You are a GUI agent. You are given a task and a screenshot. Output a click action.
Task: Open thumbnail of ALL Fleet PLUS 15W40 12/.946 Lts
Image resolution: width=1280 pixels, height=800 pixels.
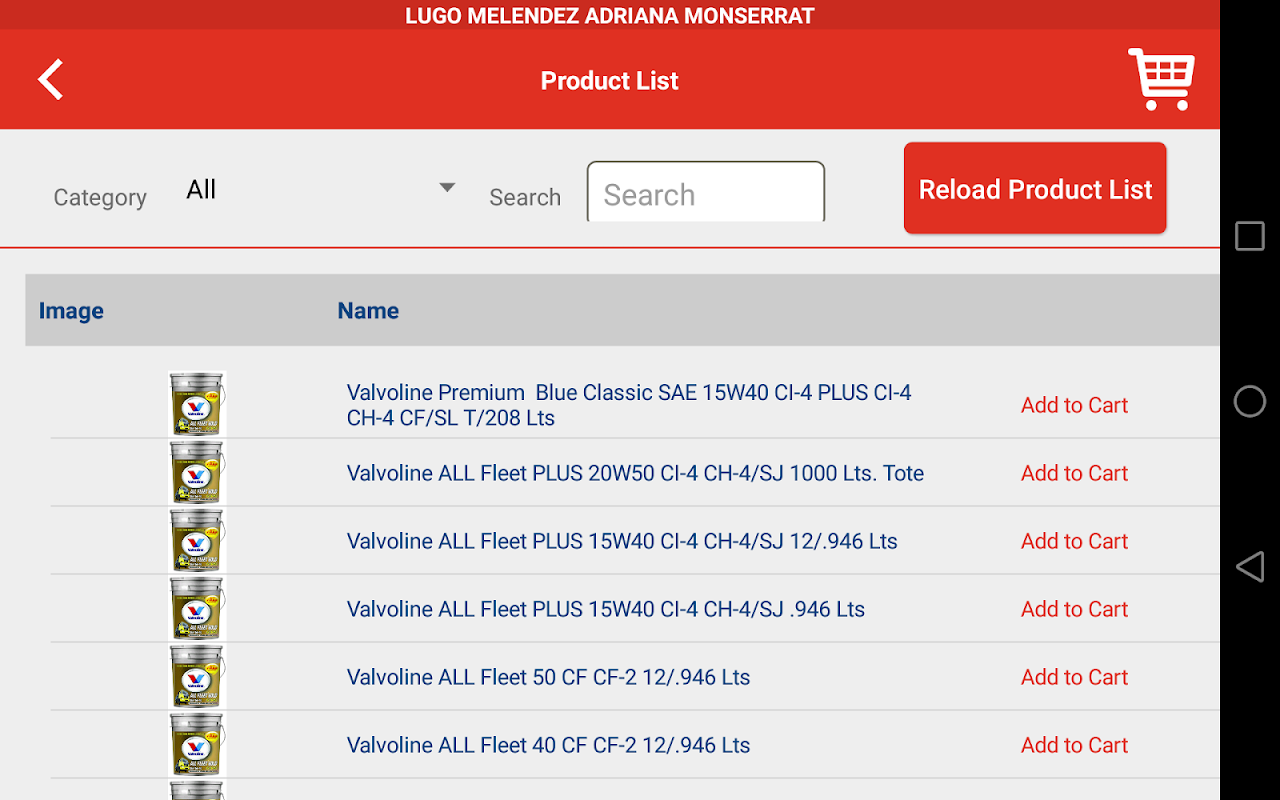pos(197,541)
